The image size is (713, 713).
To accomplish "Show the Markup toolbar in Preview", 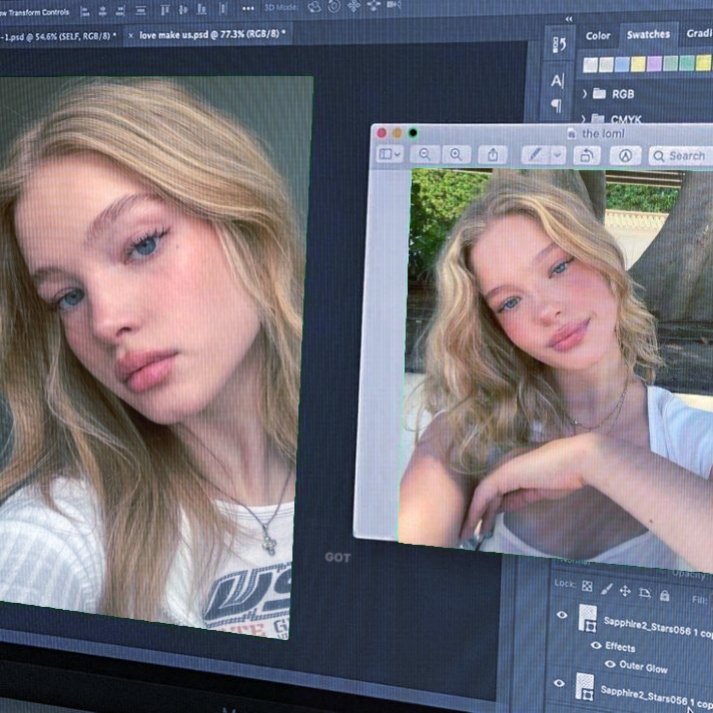I will click(x=625, y=156).
